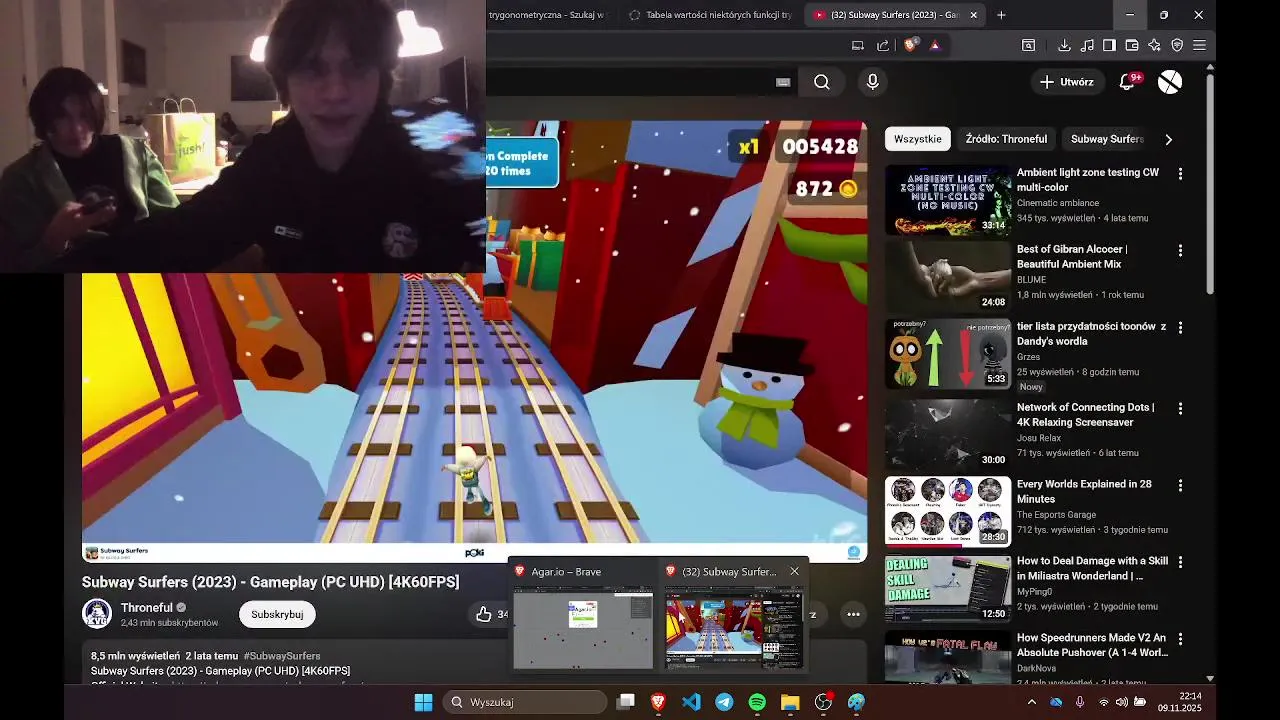The height and width of the screenshot is (720, 1280).
Task: Open the Brave downloads icon
Action: click(1064, 45)
